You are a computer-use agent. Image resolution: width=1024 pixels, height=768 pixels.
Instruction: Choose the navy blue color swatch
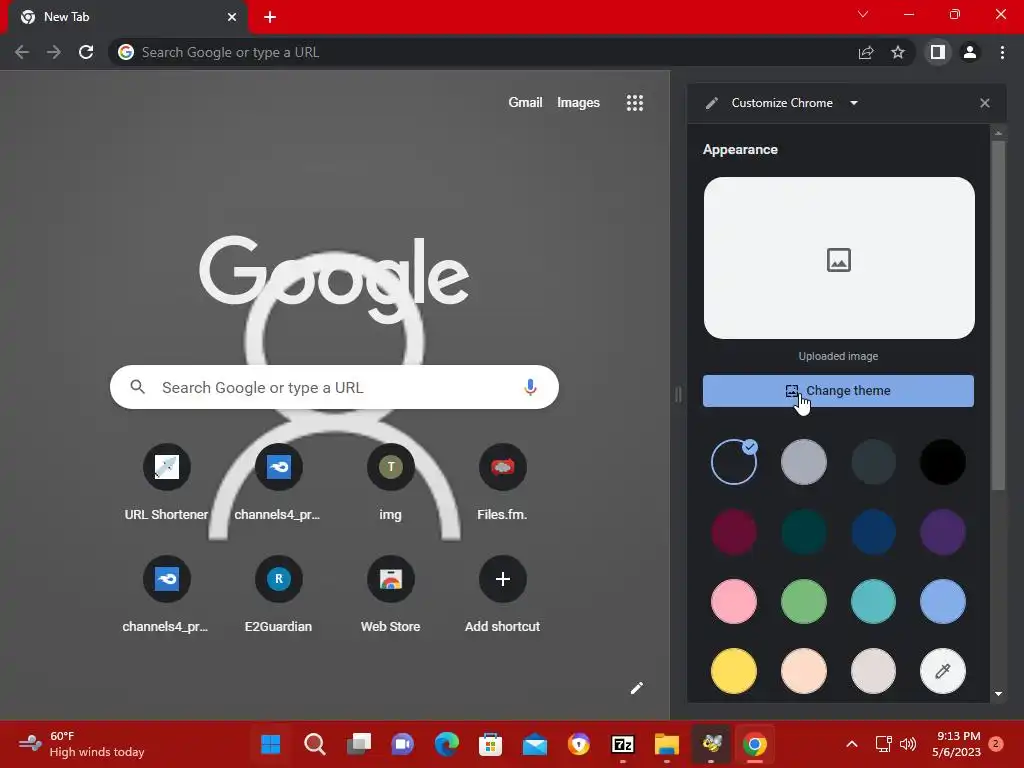click(x=873, y=532)
